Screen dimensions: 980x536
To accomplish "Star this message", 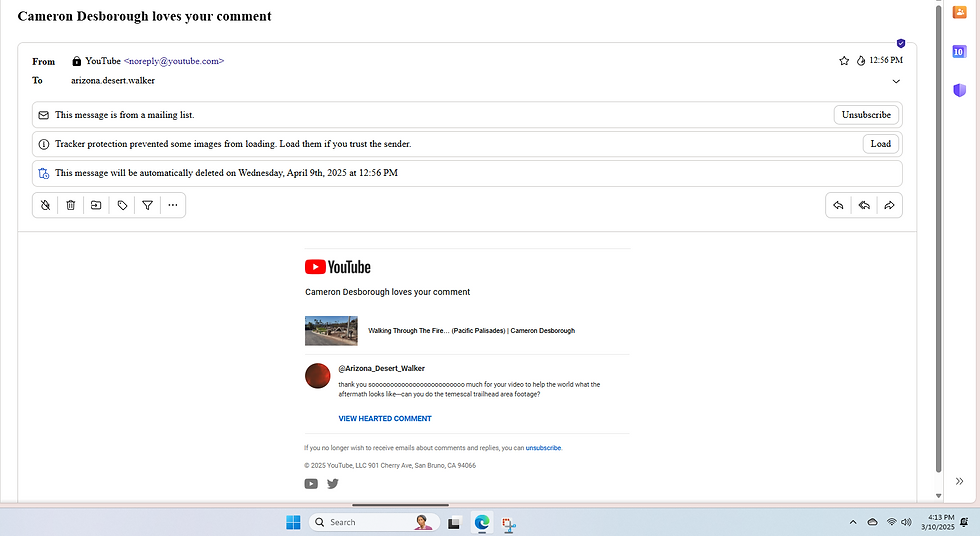I will tap(844, 61).
